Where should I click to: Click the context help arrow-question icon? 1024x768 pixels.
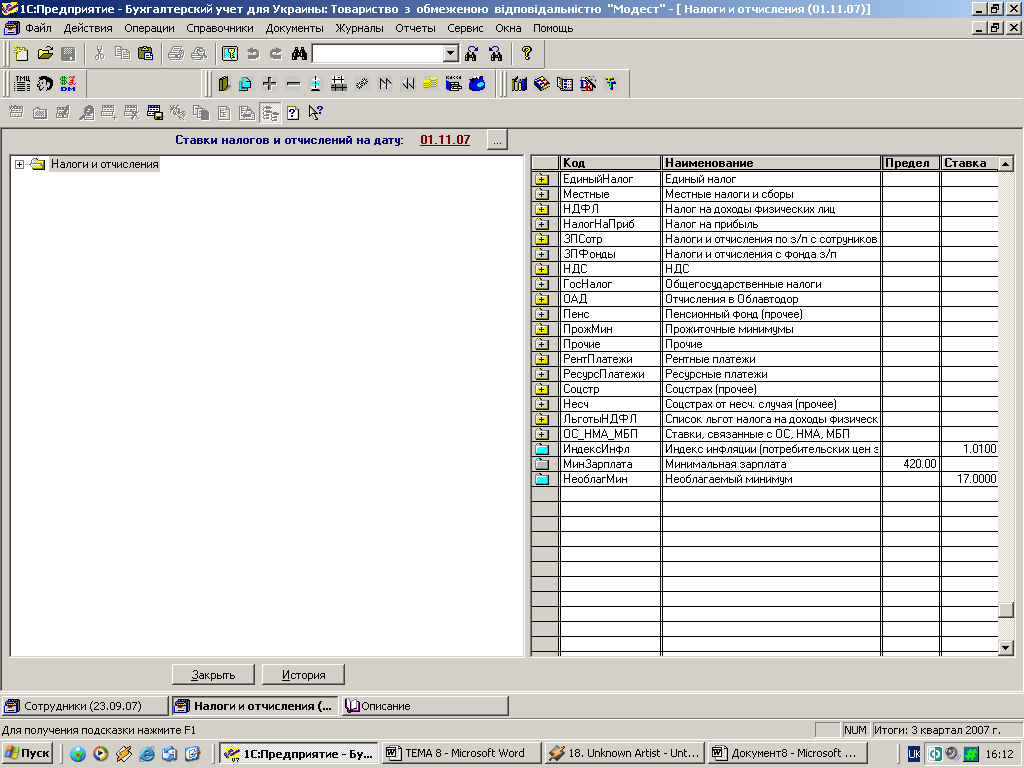(316, 113)
